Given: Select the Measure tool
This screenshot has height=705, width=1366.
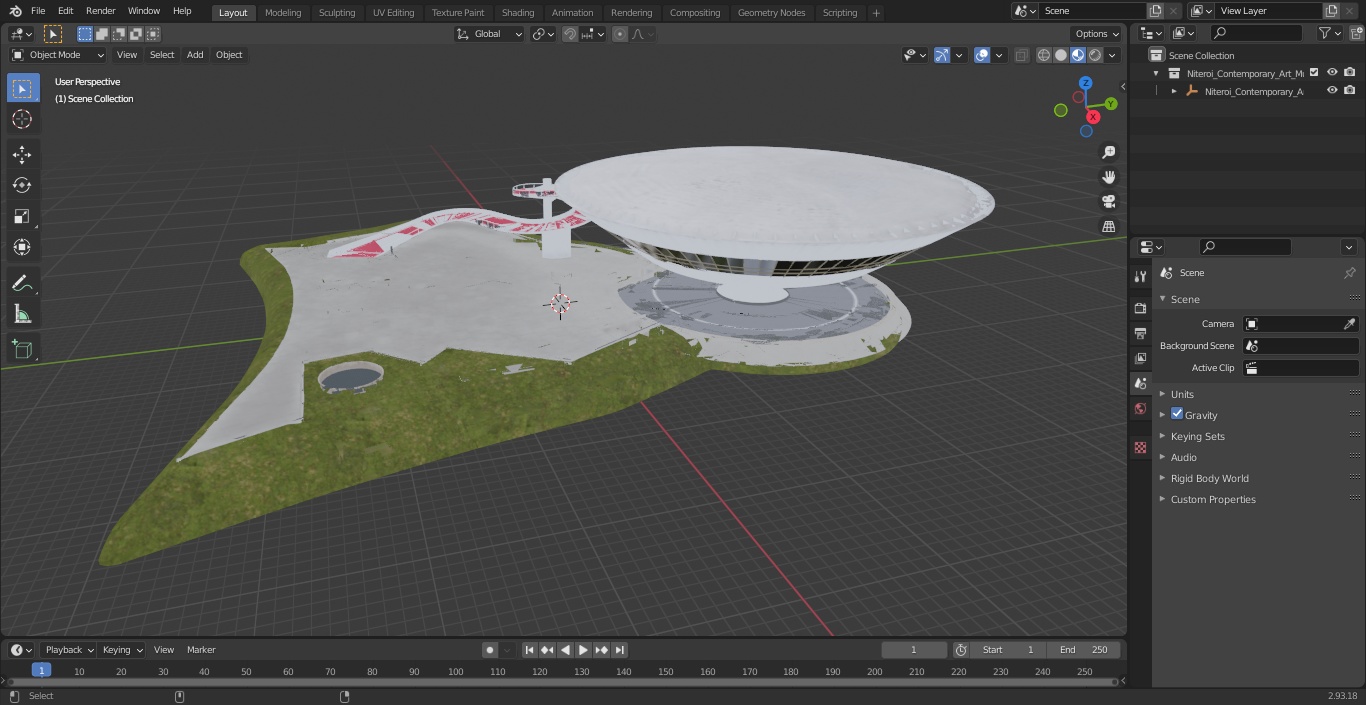Looking at the screenshot, I should tap(22, 314).
